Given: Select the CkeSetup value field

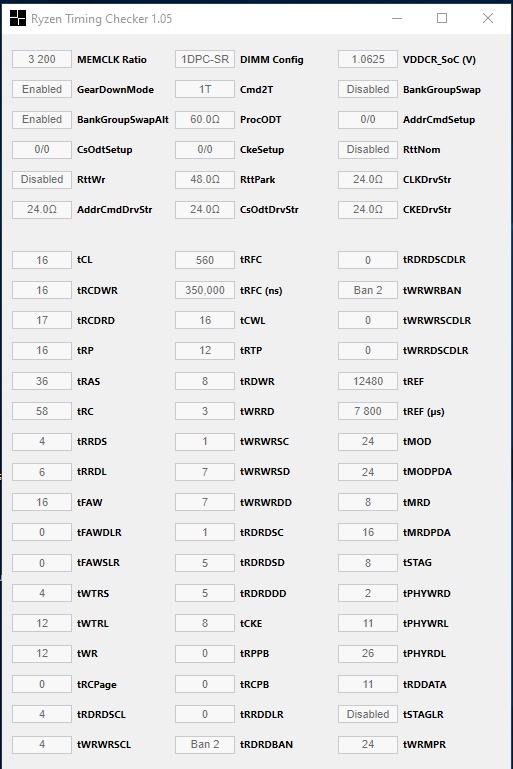Looking at the screenshot, I should pos(205,149).
